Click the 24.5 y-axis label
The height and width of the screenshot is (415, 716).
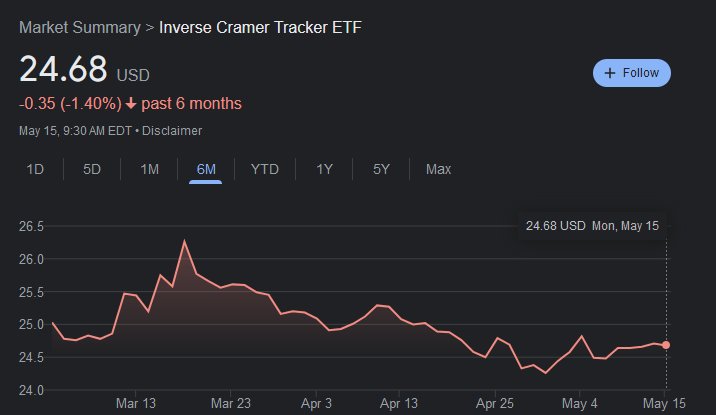coord(31,357)
